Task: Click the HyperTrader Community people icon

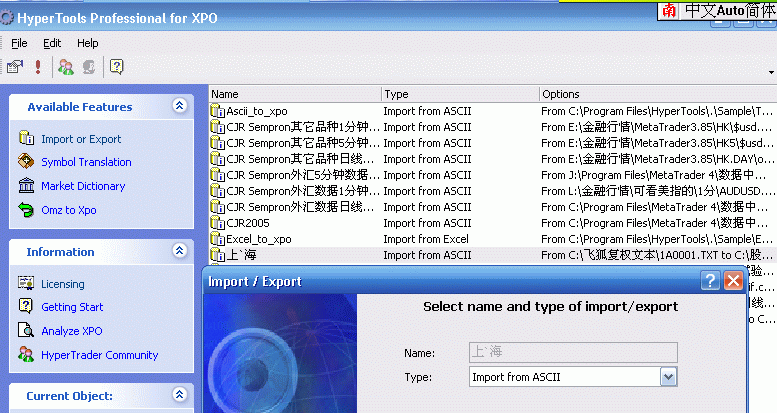Action: [26, 354]
